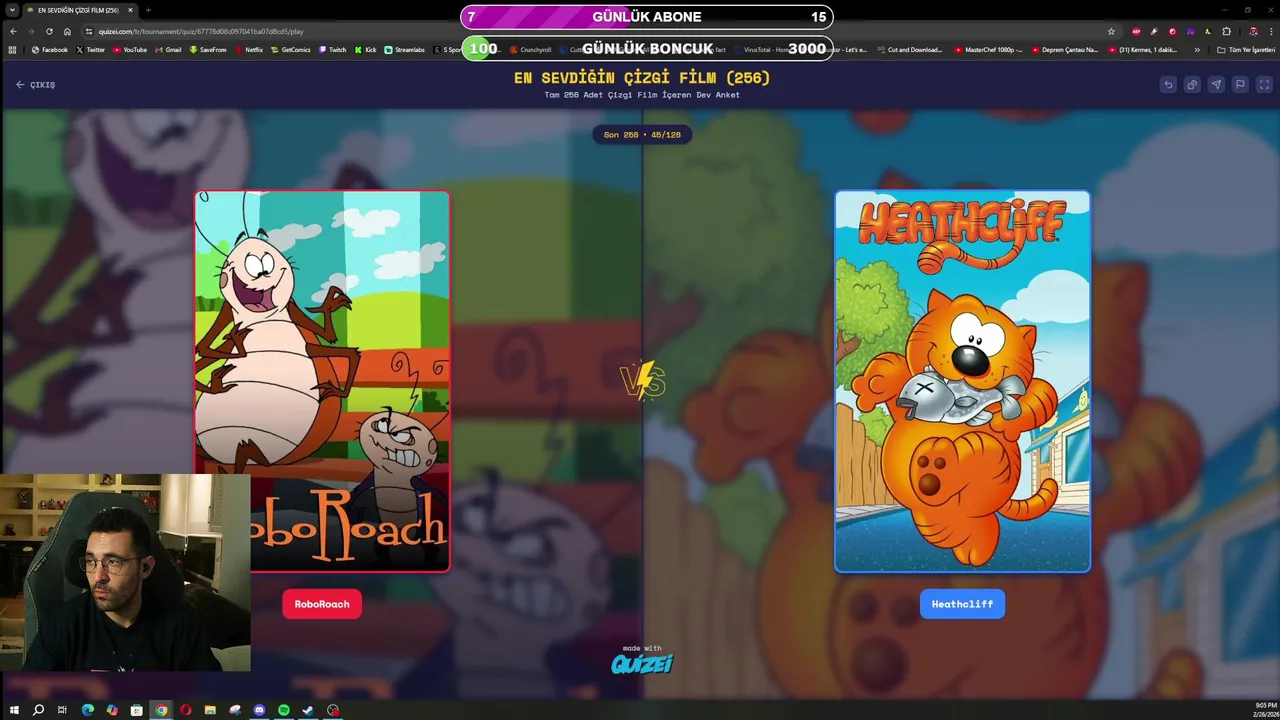Image resolution: width=1280 pixels, height=720 pixels.
Task: Open the GetComics bookmark
Action: point(291,49)
